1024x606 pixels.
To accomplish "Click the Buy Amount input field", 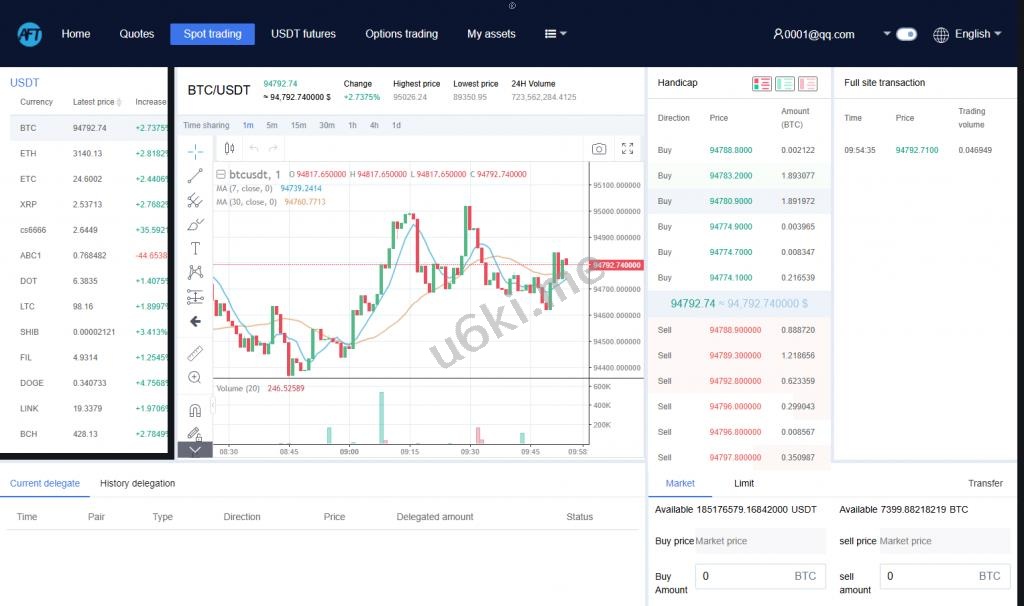I will pos(745,576).
